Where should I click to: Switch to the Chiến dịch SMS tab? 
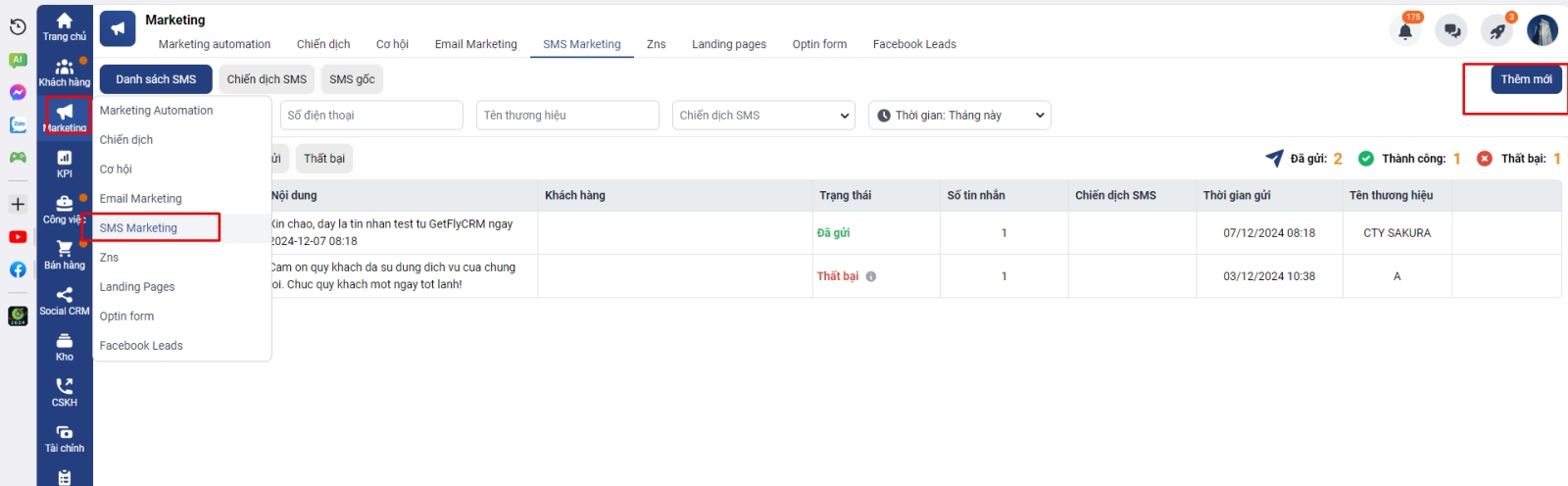pyautogui.click(x=267, y=79)
